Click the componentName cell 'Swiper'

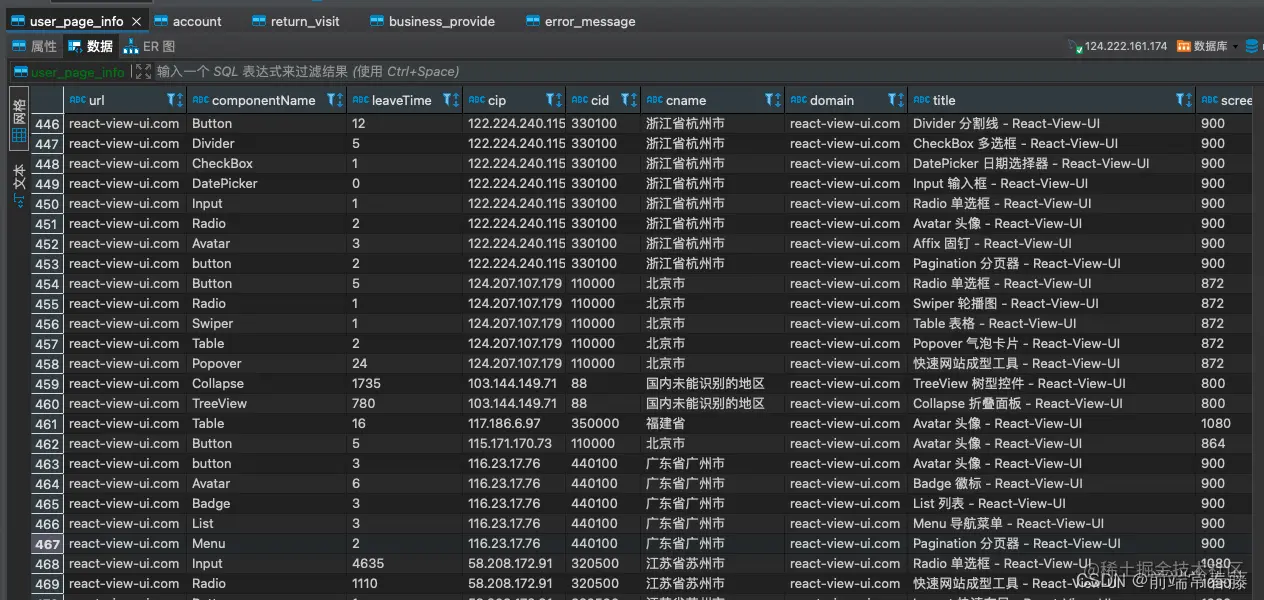[x=267, y=323]
